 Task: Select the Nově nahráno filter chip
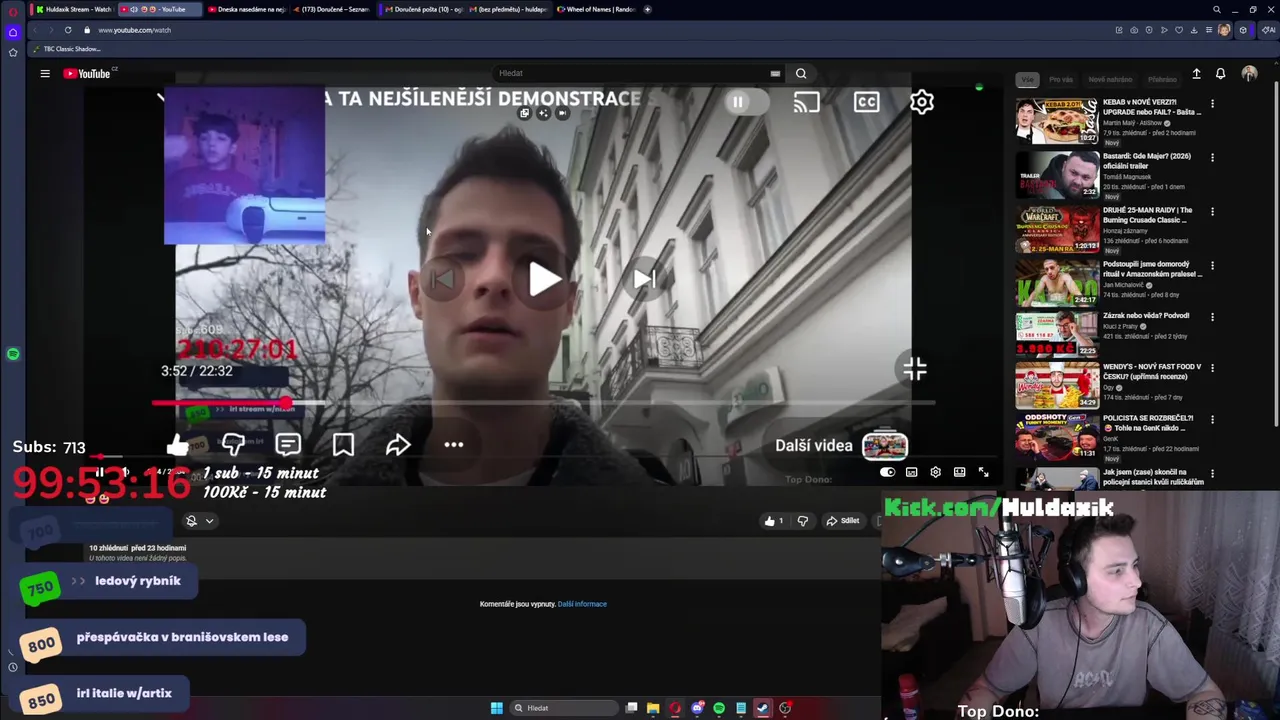pyautogui.click(x=1110, y=79)
